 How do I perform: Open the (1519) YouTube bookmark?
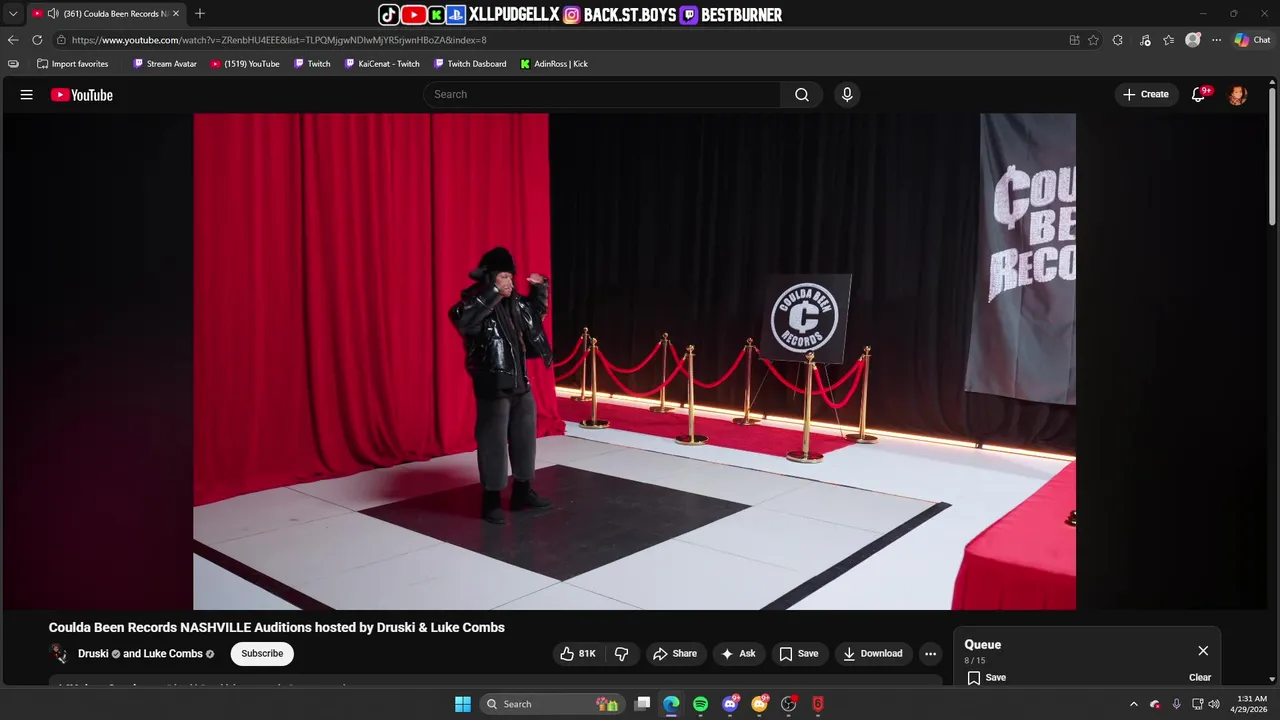[x=245, y=64]
